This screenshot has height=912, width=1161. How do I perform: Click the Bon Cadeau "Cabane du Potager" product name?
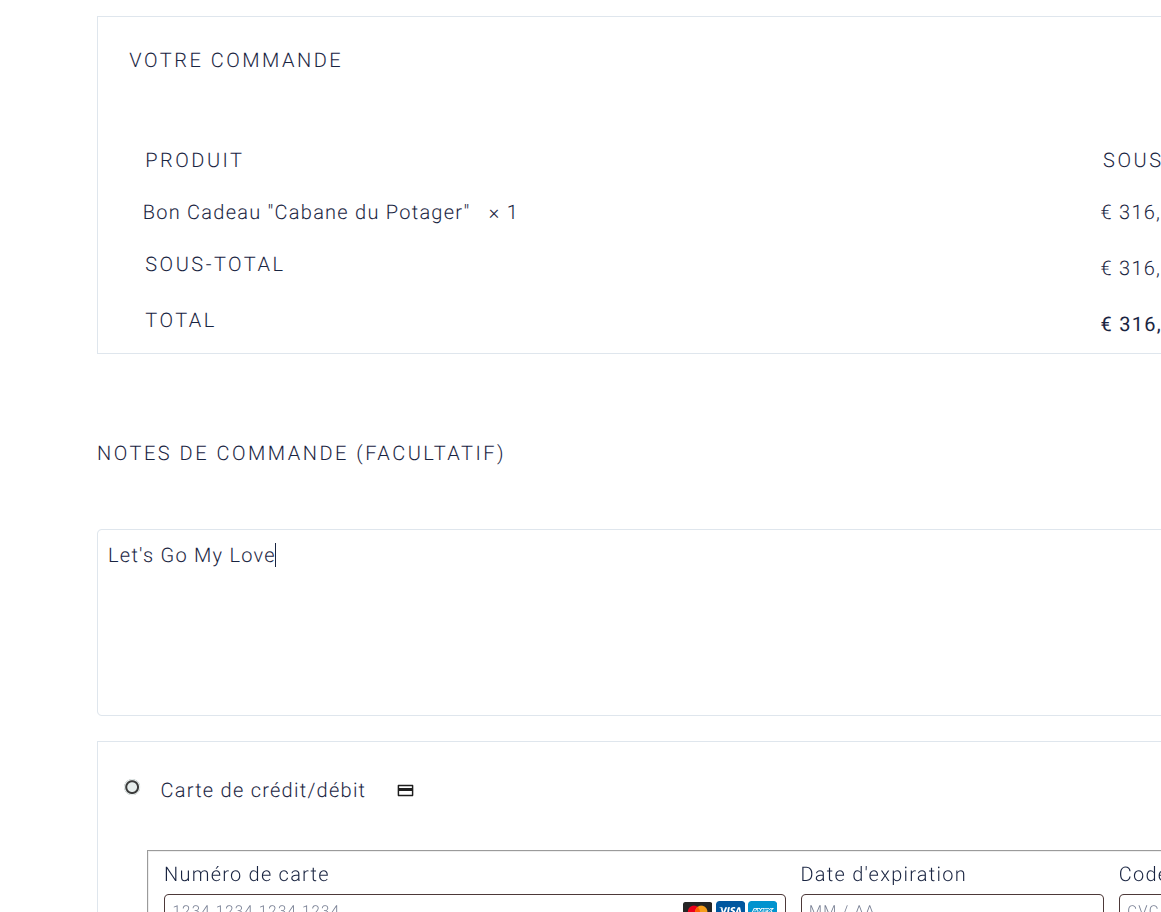(x=306, y=213)
